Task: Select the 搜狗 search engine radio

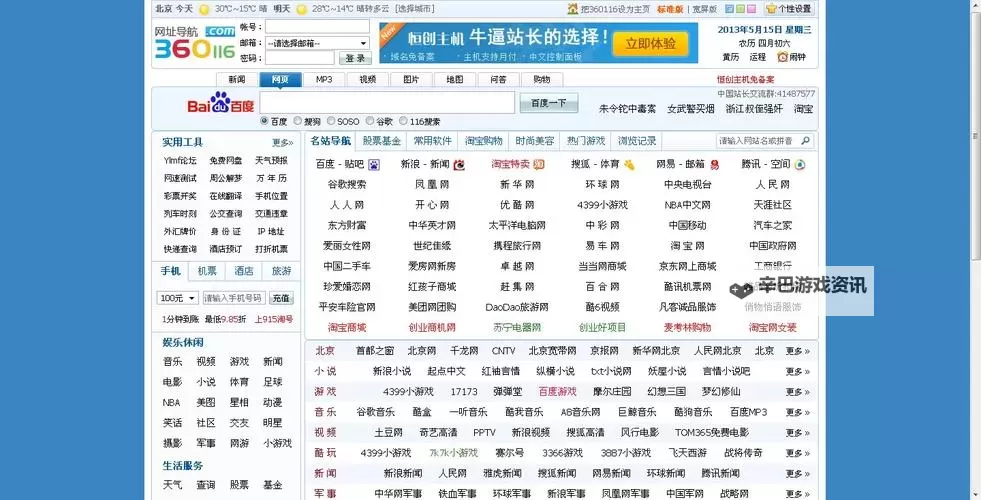Action: coord(298,121)
